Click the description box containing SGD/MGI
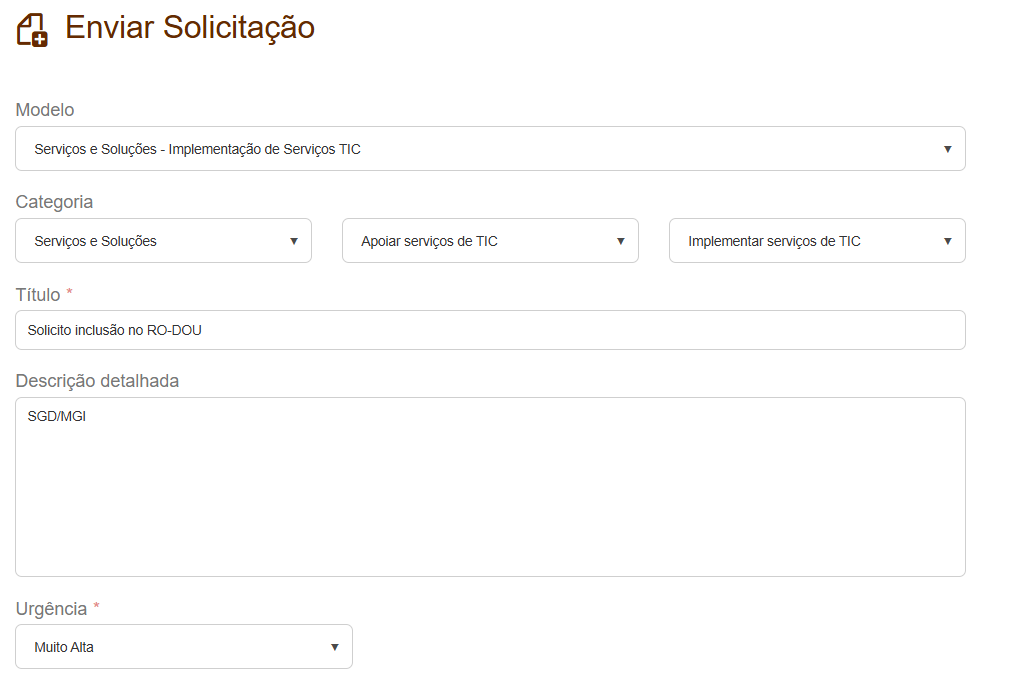 pyautogui.click(x=490, y=487)
